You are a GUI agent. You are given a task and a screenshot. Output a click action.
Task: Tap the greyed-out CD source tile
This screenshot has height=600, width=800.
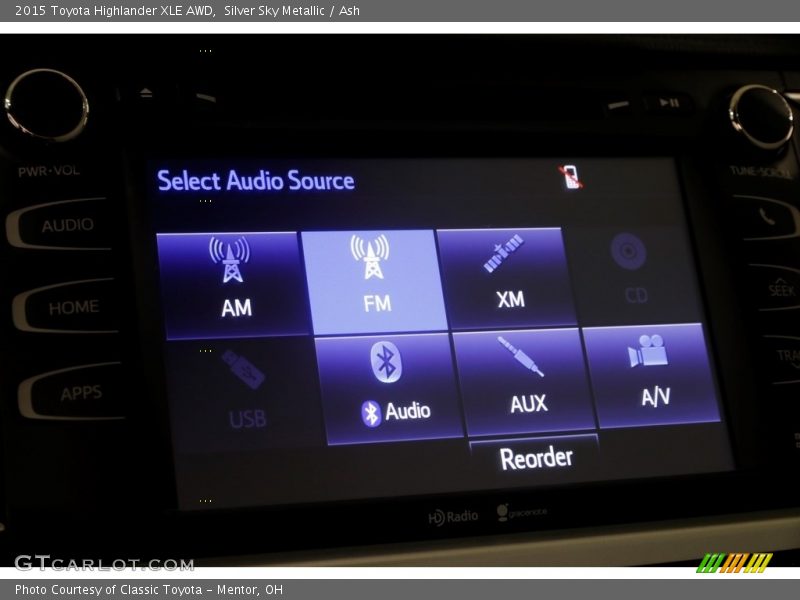632,274
